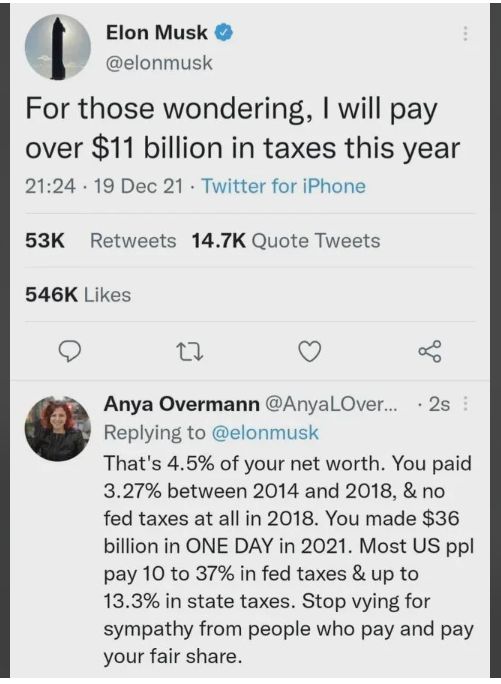
Task: Open three-dot menu on Anya Overmann's reply
Action: [x=465, y=404]
